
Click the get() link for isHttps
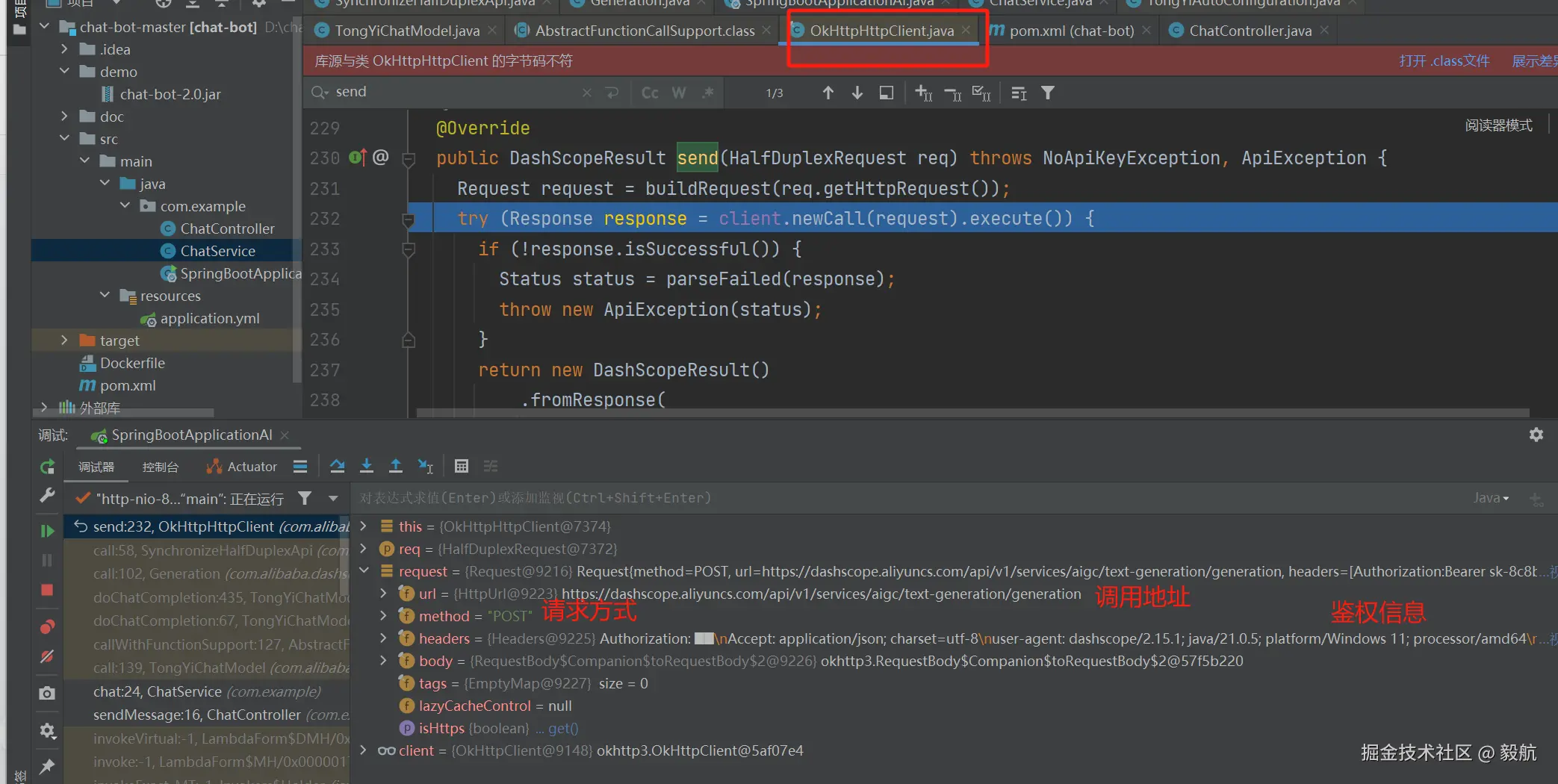[x=563, y=728]
